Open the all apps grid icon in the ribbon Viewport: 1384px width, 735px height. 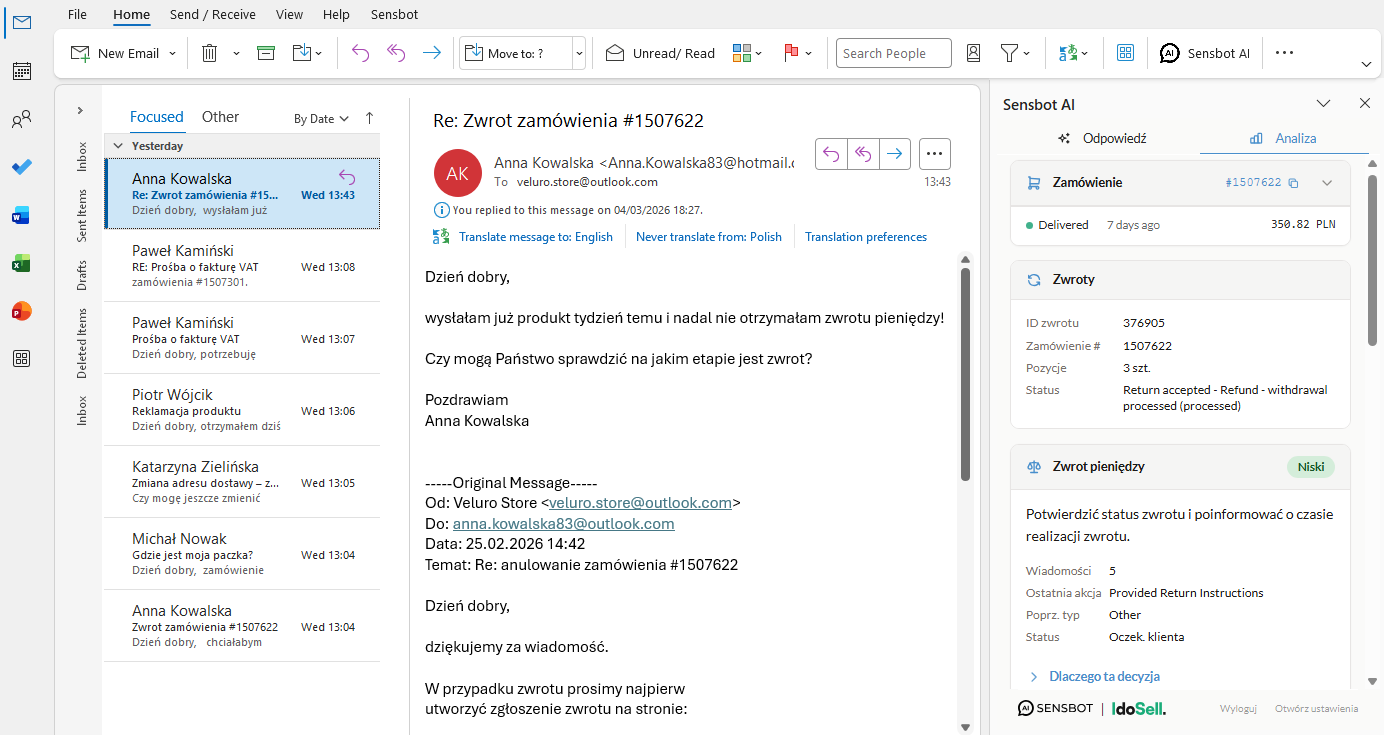pyautogui.click(x=1125, y=53)
